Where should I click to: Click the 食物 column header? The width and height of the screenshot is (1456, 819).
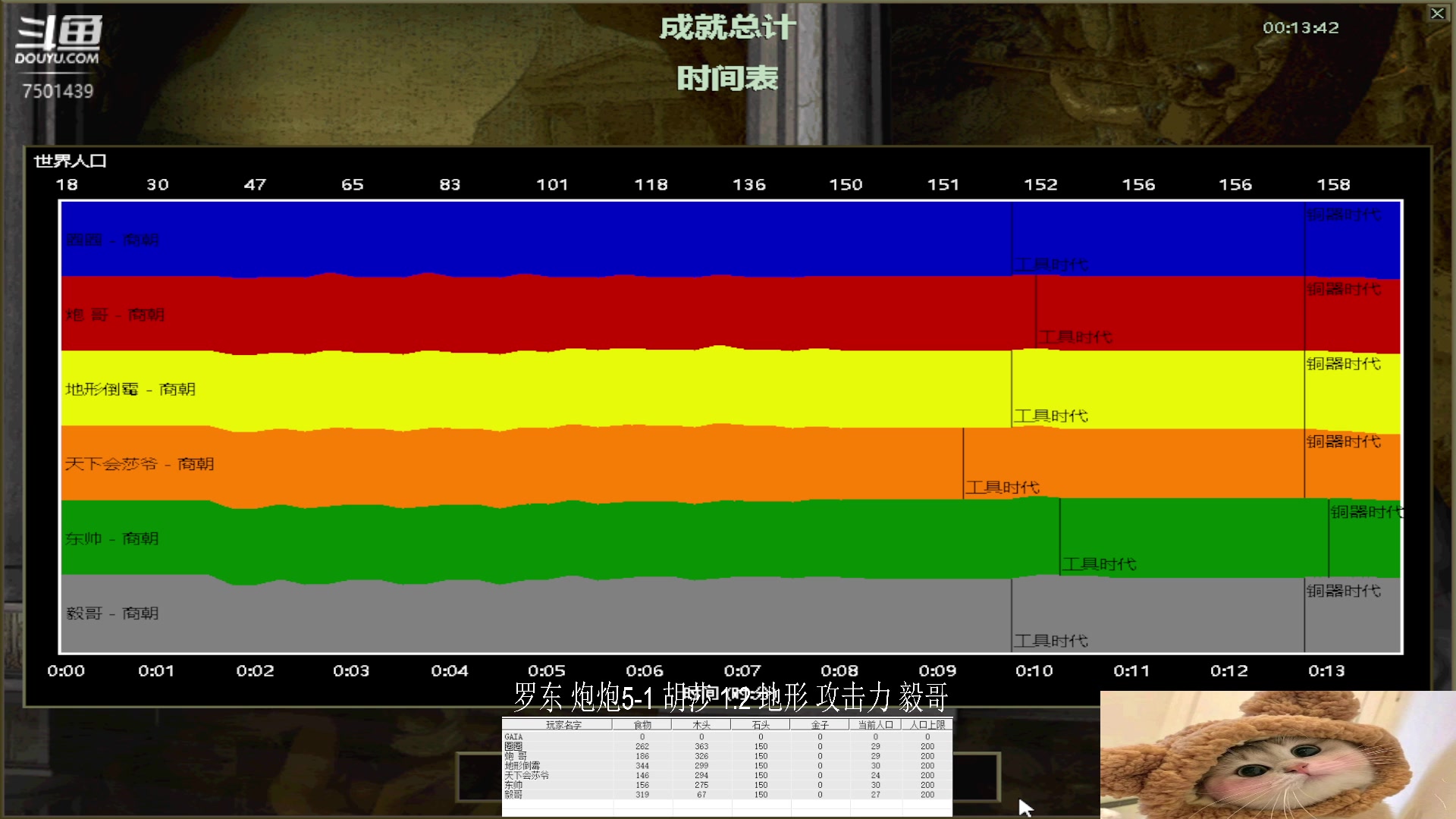coord(642,725)
